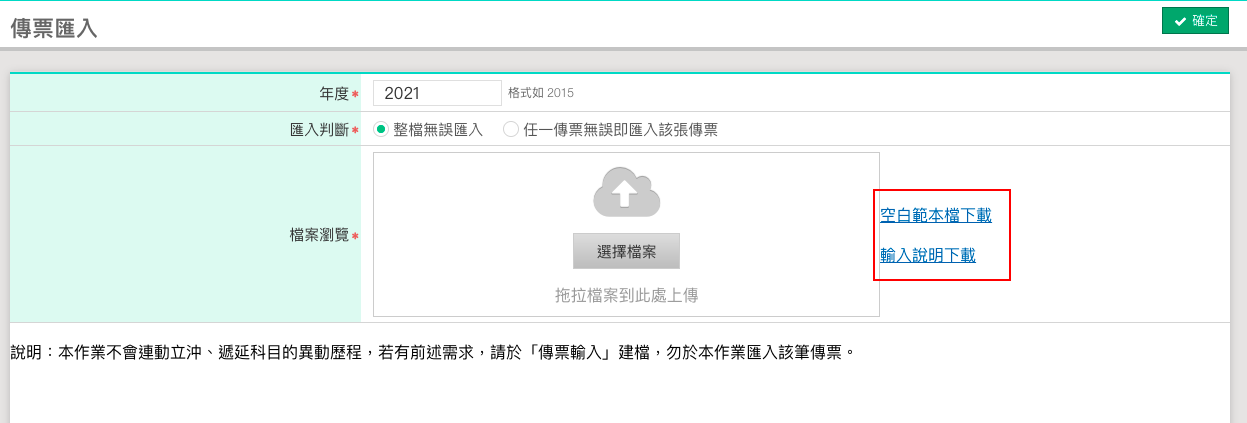Open the 輸入說明下載 link
Screen dimensions: 1247x423
pyautogui.click(x=928, y=255)
